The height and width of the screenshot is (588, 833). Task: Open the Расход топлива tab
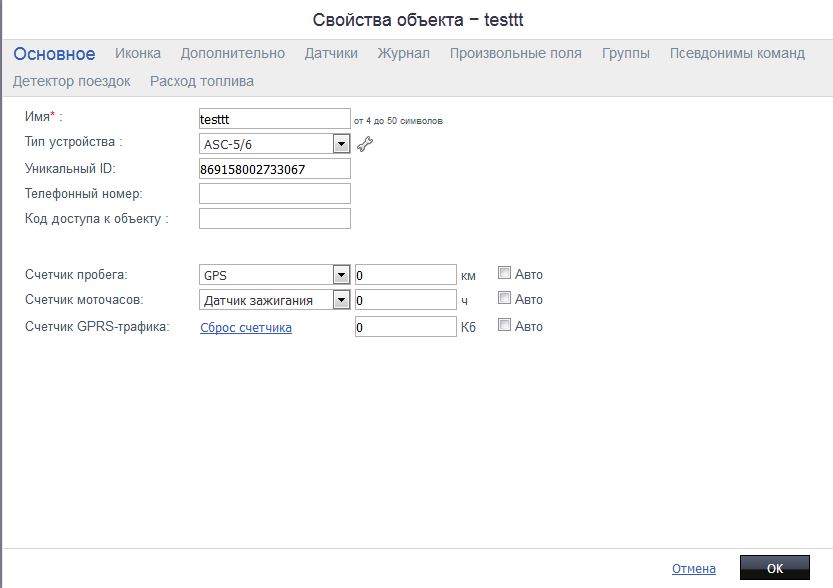(202, 81)
